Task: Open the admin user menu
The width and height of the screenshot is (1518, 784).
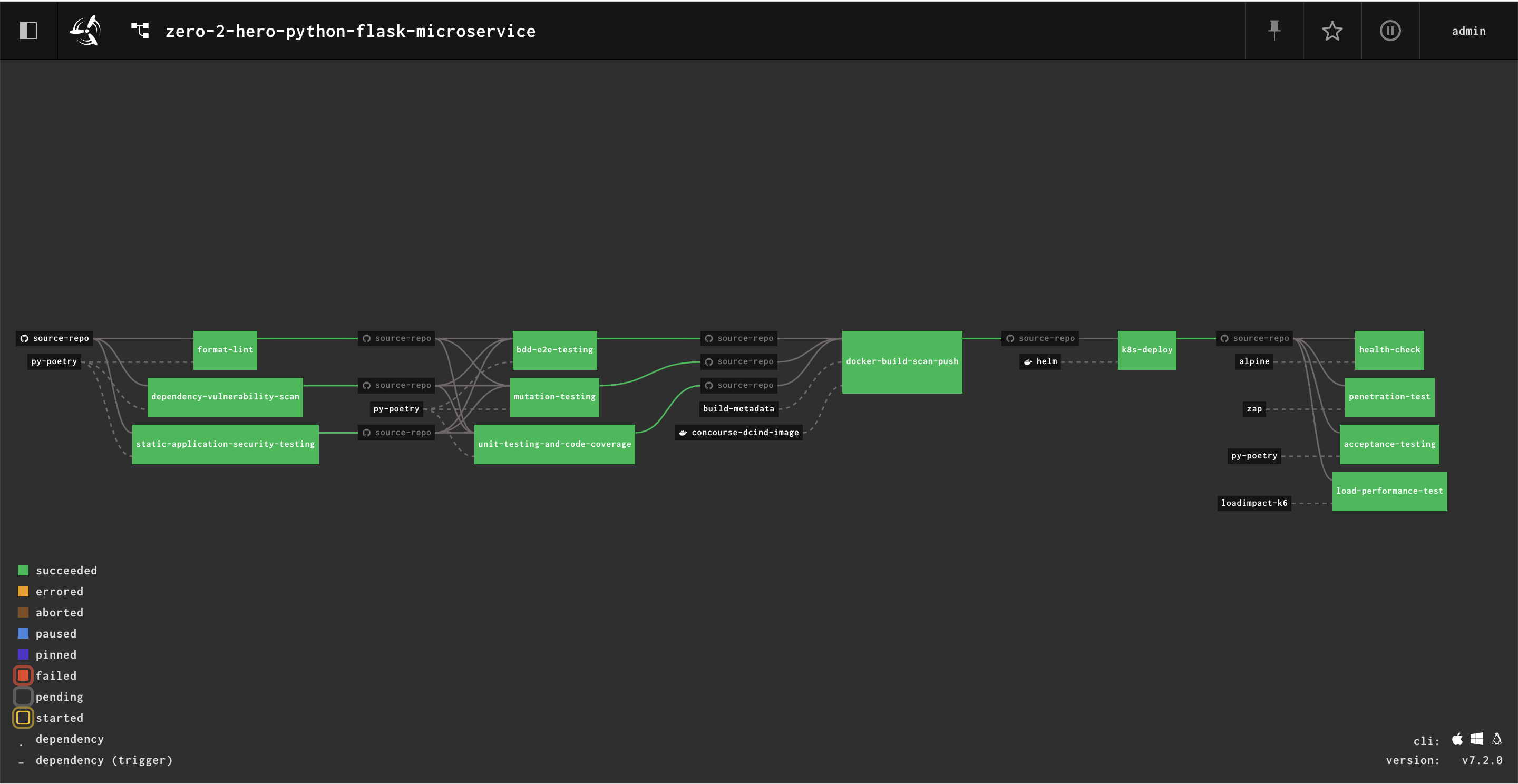Action: [x=1468, y=31]
